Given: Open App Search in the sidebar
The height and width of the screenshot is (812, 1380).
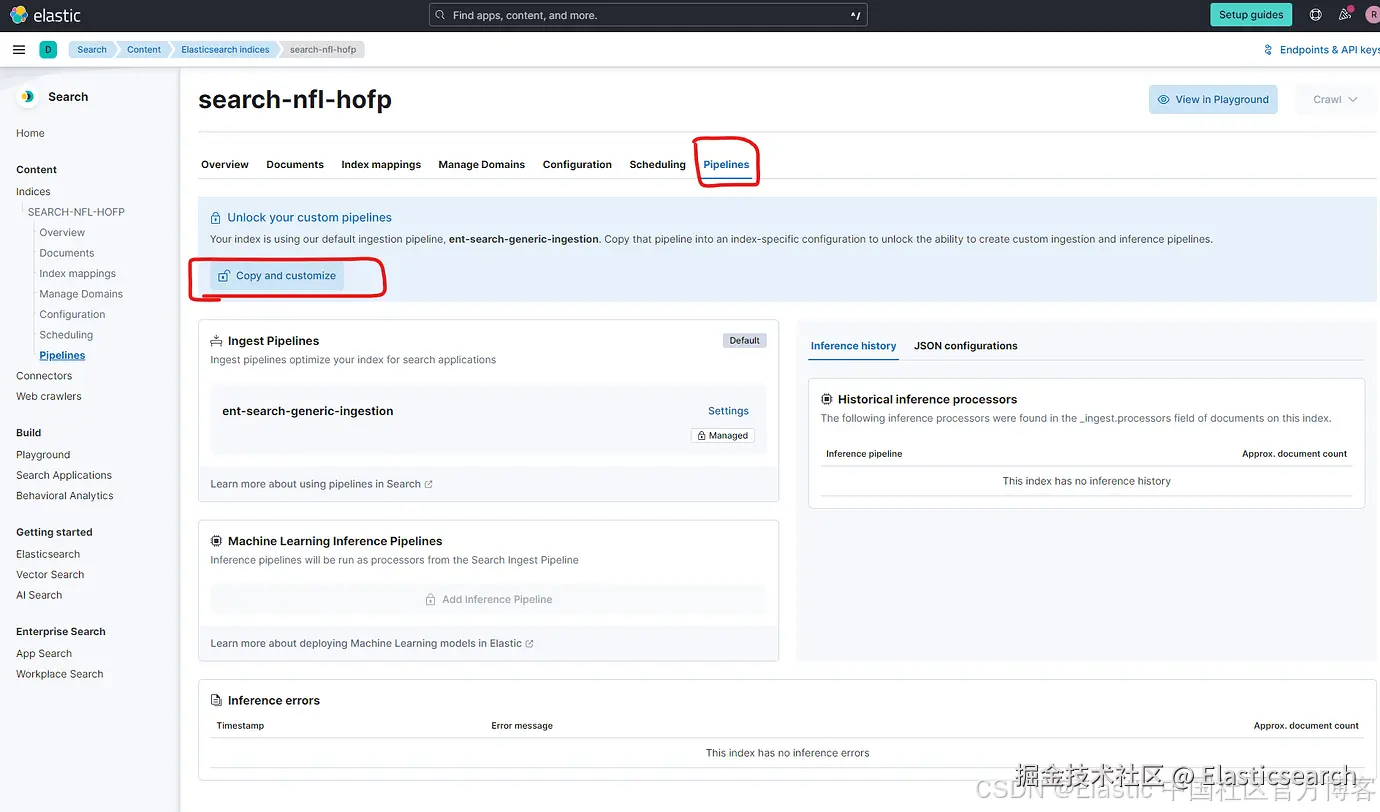Looking at the screenshot, I should tap(44, 654).
